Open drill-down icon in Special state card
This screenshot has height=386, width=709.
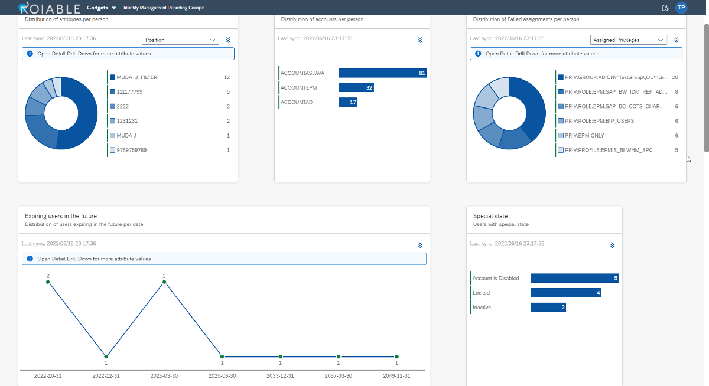612,245
